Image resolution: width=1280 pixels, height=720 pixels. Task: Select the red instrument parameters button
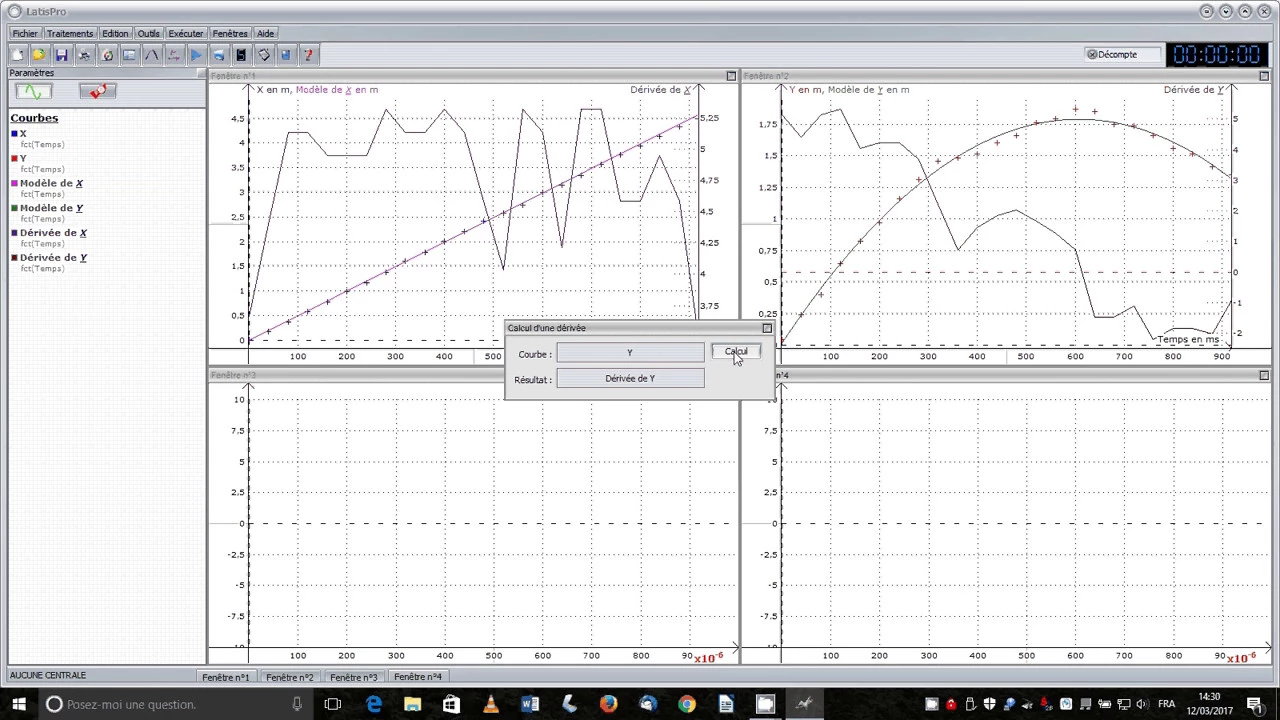[x=98, y=92]
